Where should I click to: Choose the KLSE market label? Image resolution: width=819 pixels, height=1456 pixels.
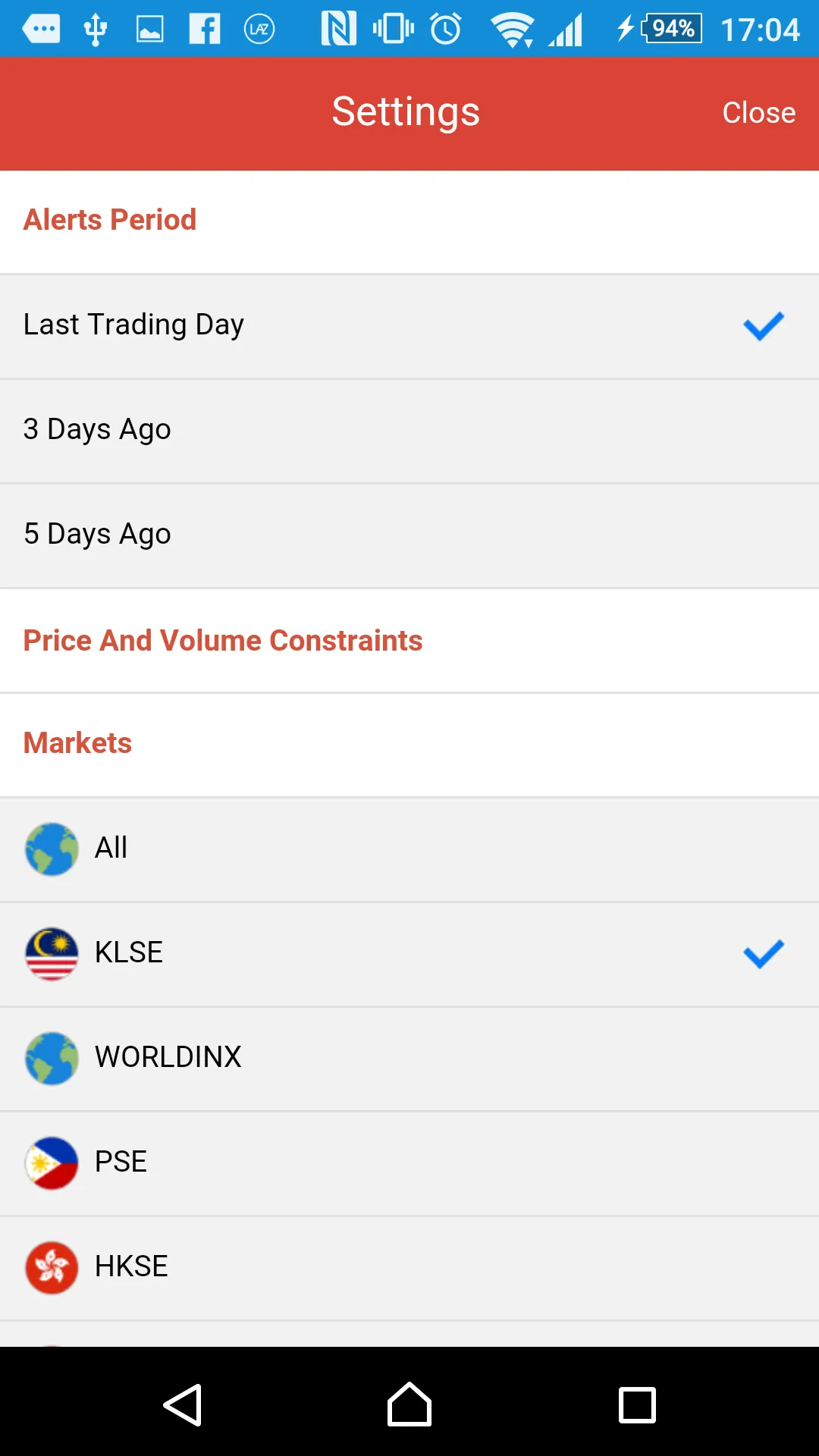(x=129, y=953)
